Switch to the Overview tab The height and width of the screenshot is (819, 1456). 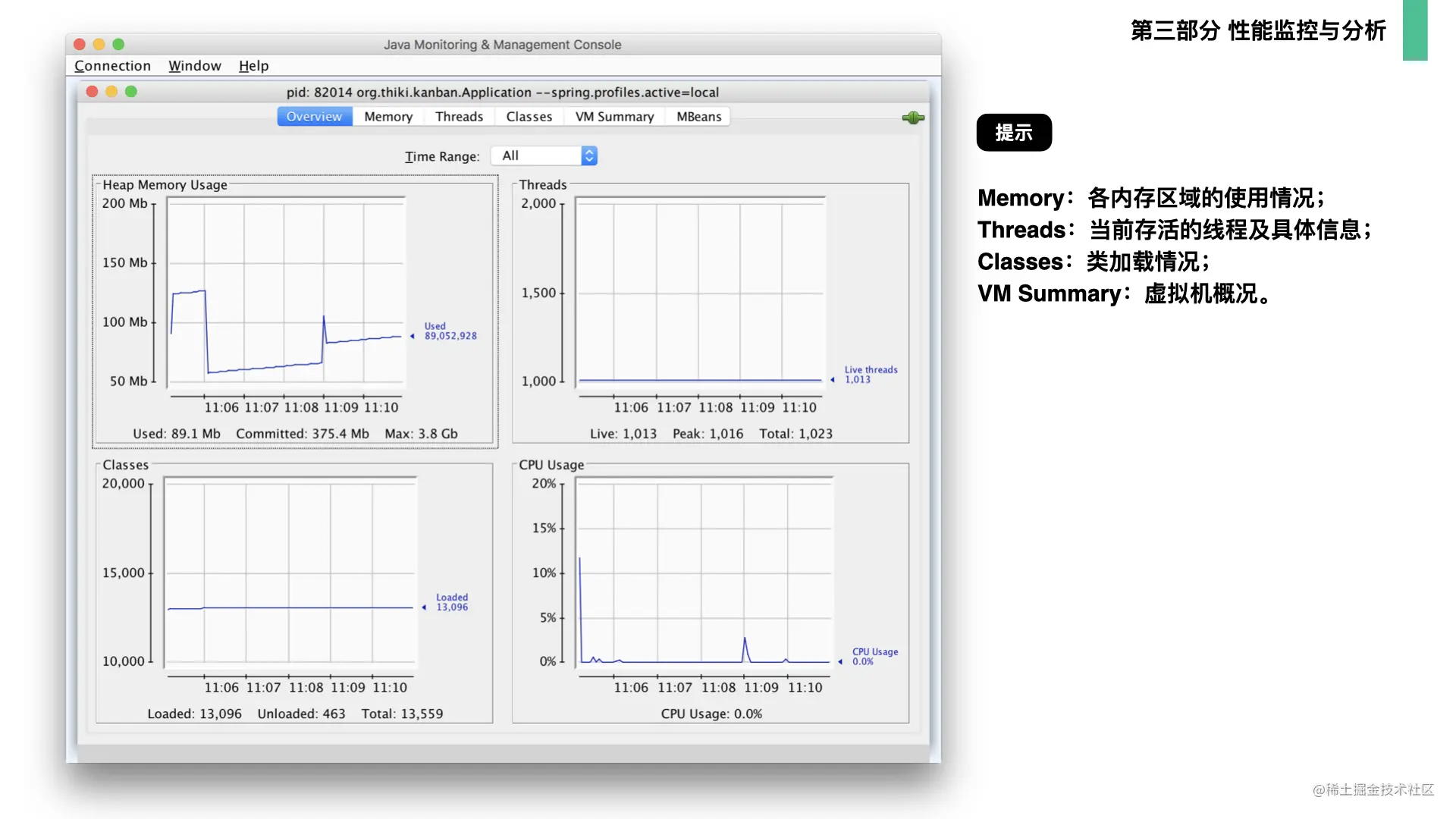(x=315, y=117)
